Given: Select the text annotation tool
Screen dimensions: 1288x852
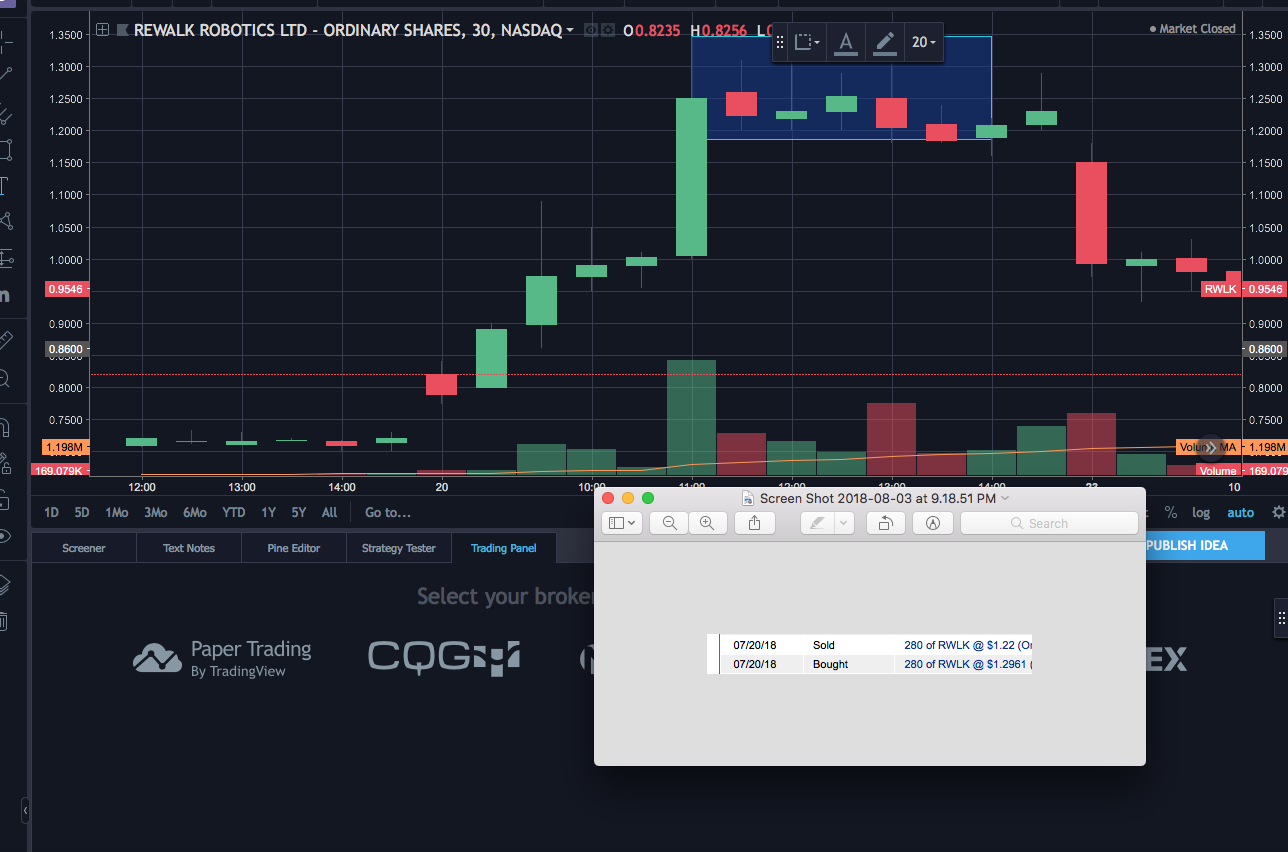Looking at the screenshot, I should point(4,185).
